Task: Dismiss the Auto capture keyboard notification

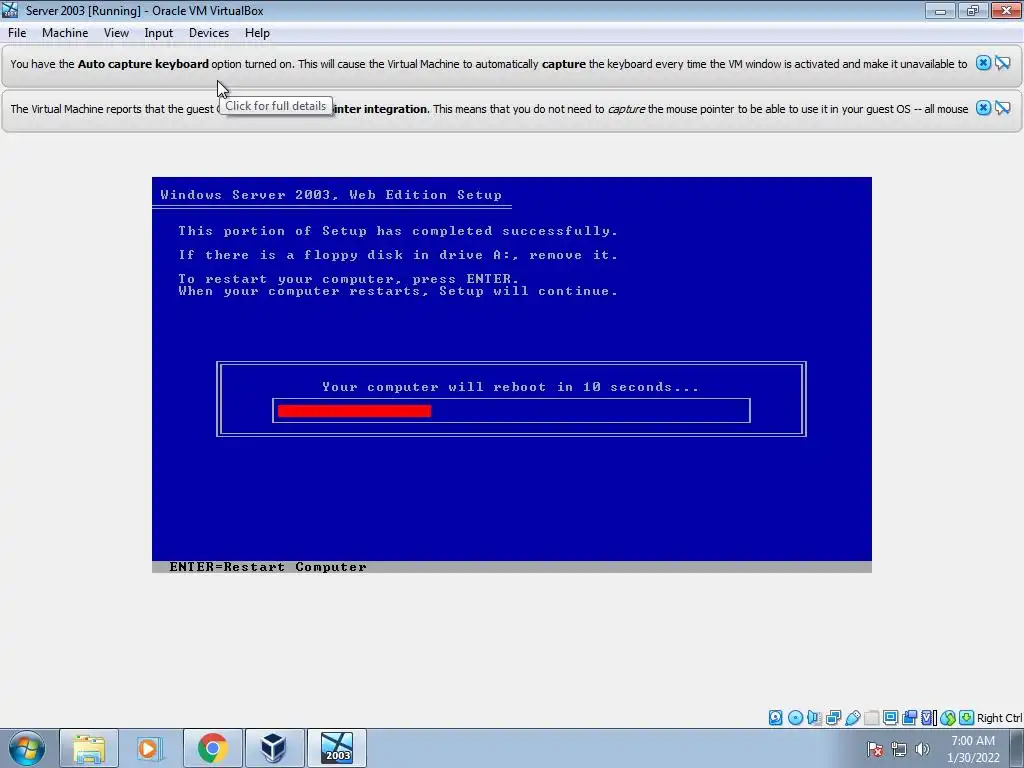Action: (x=983, y=63)
